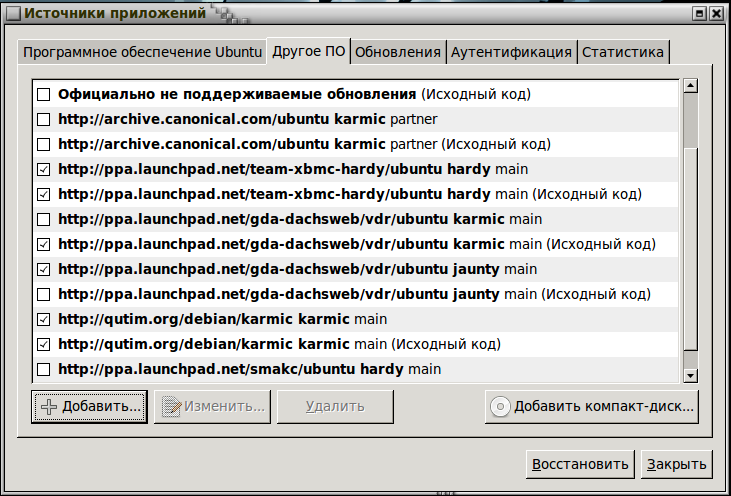This screenshot has width=731, height=496.
Task: Click the window menu icon in title bar
Action: (12, 13)
